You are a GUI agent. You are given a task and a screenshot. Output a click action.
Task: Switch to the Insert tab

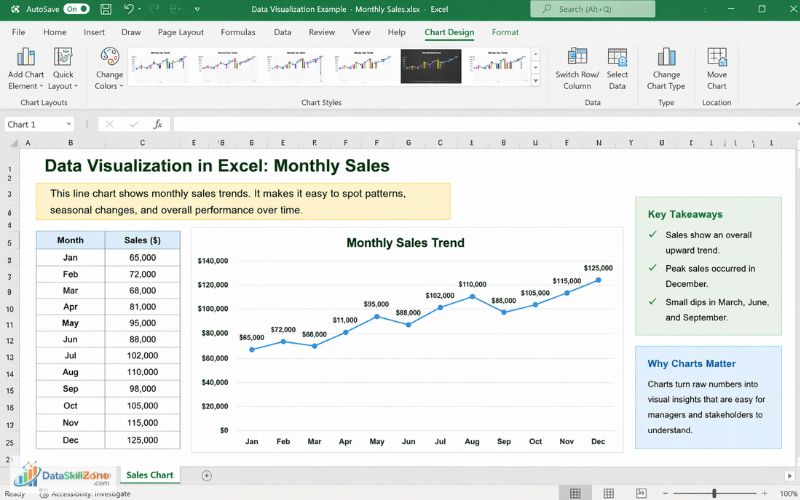94,32
